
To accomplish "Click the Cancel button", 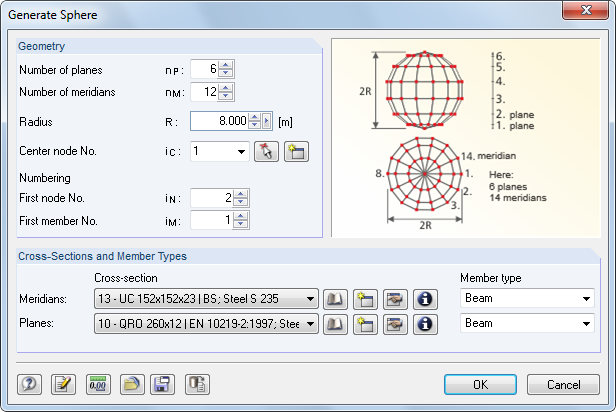I will (x=563, y=385).
